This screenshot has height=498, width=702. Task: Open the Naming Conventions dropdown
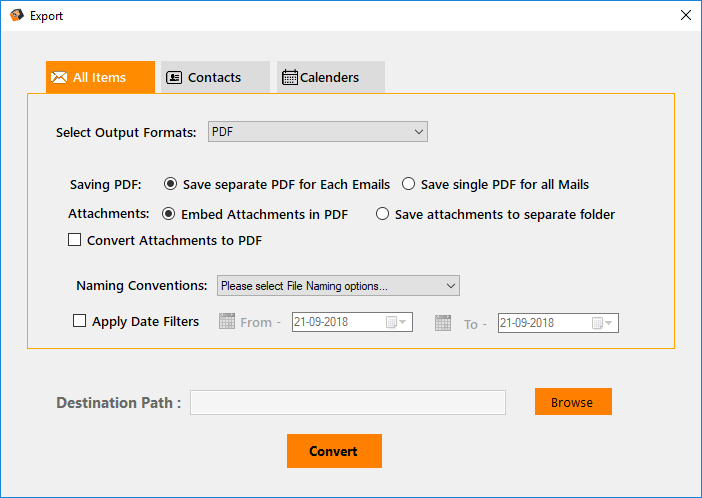point(338,286)
